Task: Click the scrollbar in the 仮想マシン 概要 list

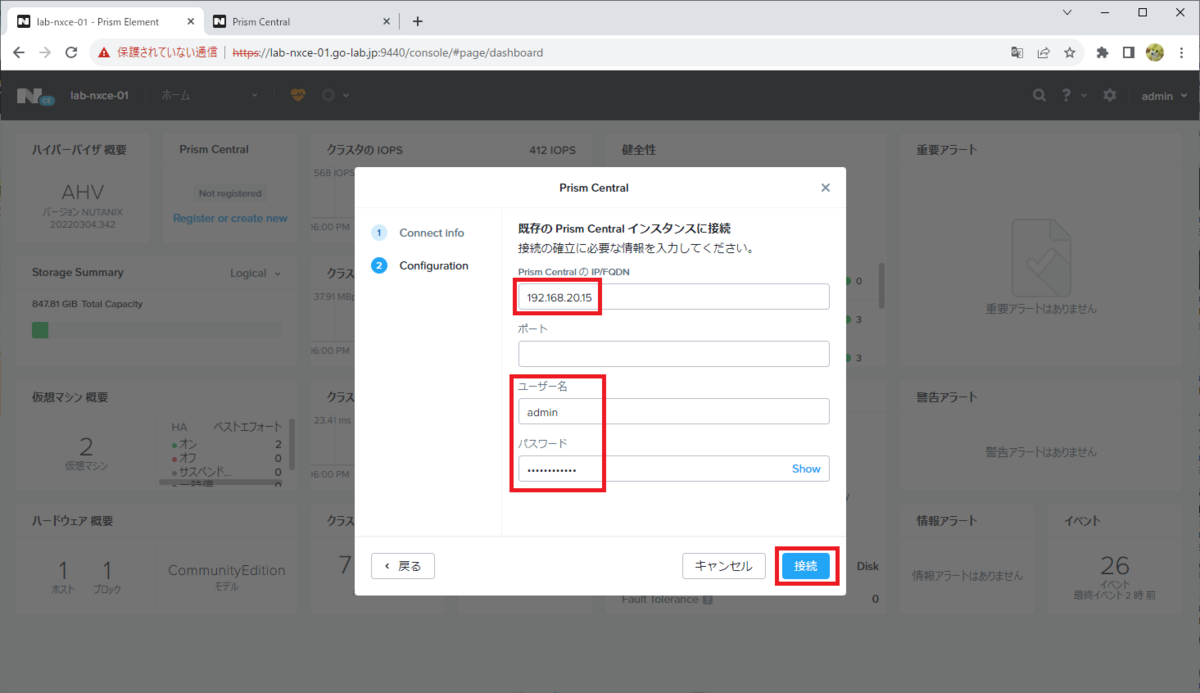Action: pyautogui.click(x=291, y=443)
